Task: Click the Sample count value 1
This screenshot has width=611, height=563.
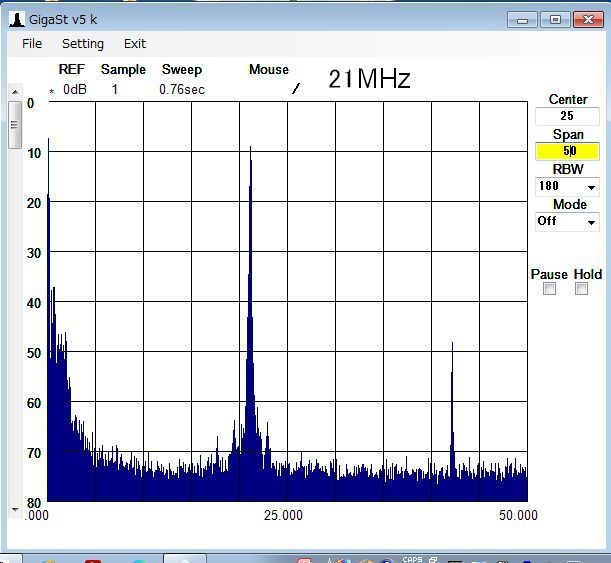Action: (x=115, y=90)
